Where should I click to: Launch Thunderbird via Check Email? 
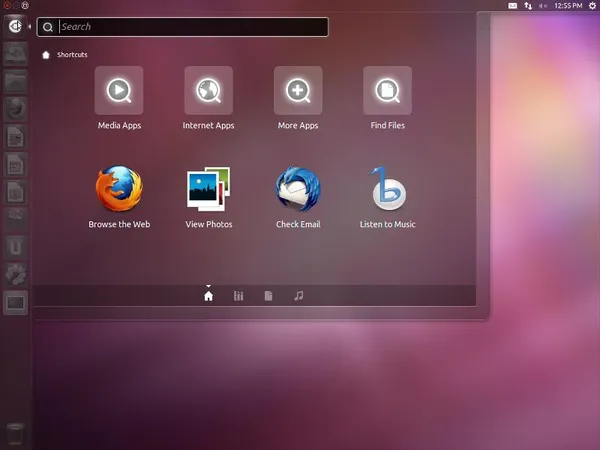(x=298, y=188)
